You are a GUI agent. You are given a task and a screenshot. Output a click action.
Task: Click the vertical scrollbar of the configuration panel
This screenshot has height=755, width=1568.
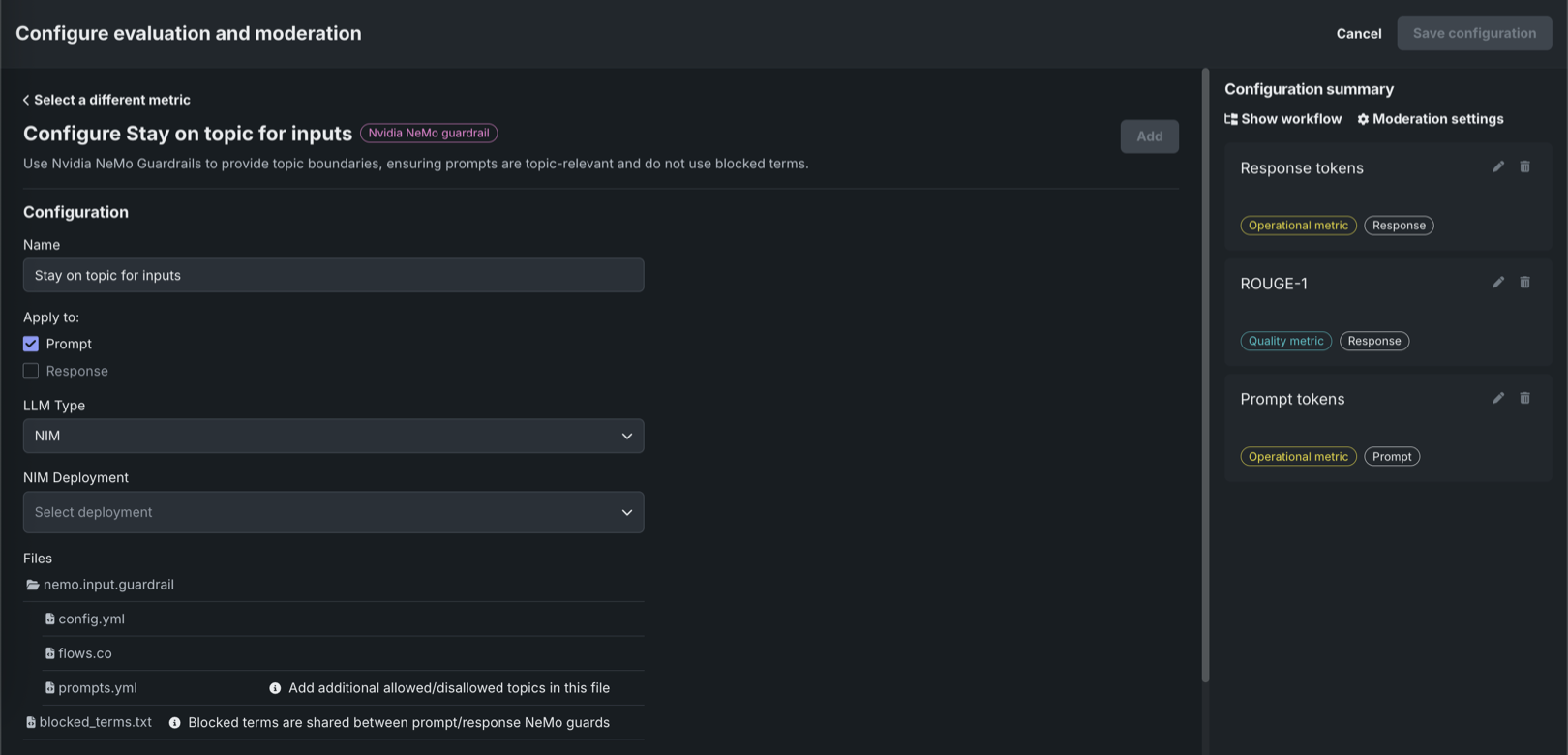(x=1205, y=376)
